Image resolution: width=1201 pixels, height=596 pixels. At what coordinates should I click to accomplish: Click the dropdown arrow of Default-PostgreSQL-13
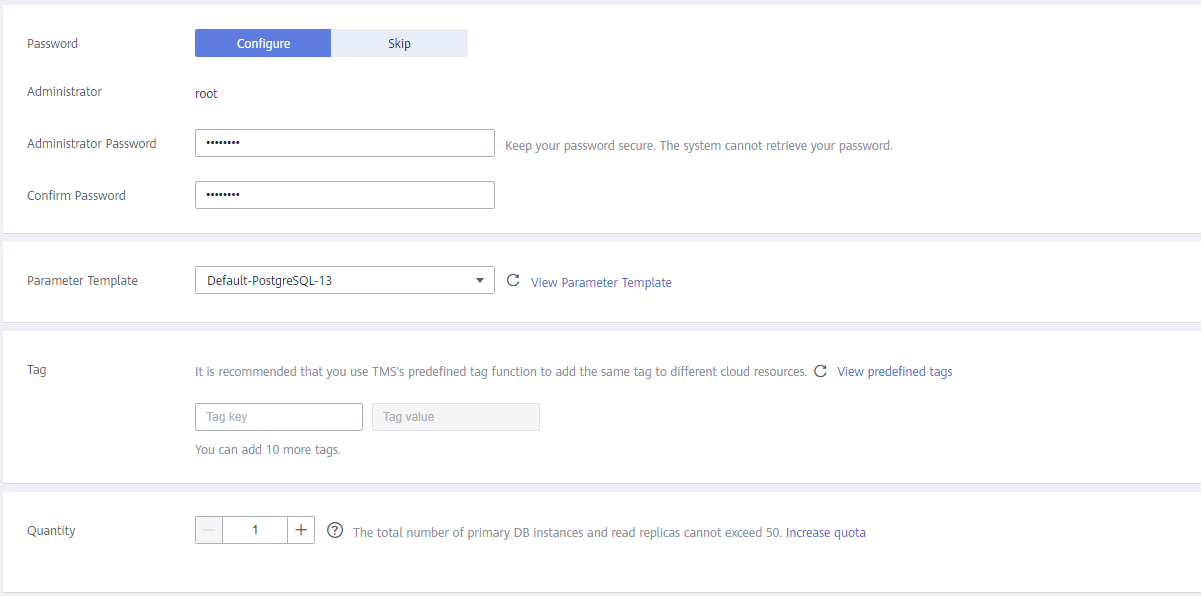(479, 281)
